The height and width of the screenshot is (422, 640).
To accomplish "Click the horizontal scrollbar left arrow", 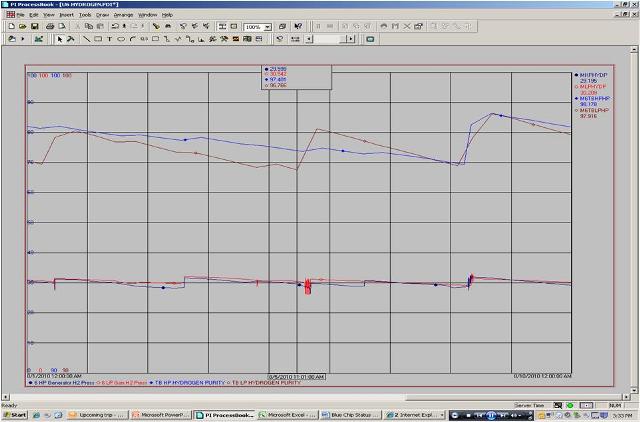I will point(5,397).
